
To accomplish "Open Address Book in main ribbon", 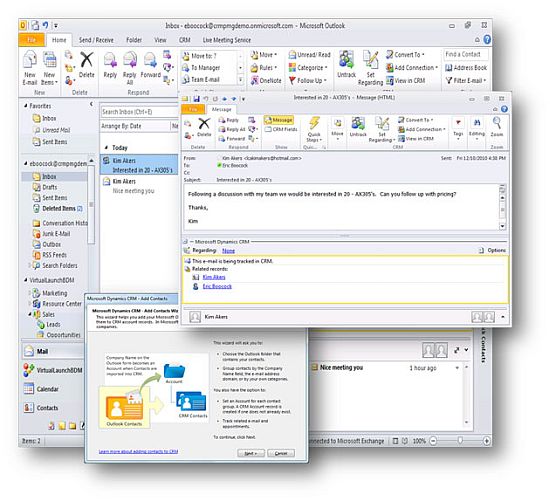I will pos(466,68).
